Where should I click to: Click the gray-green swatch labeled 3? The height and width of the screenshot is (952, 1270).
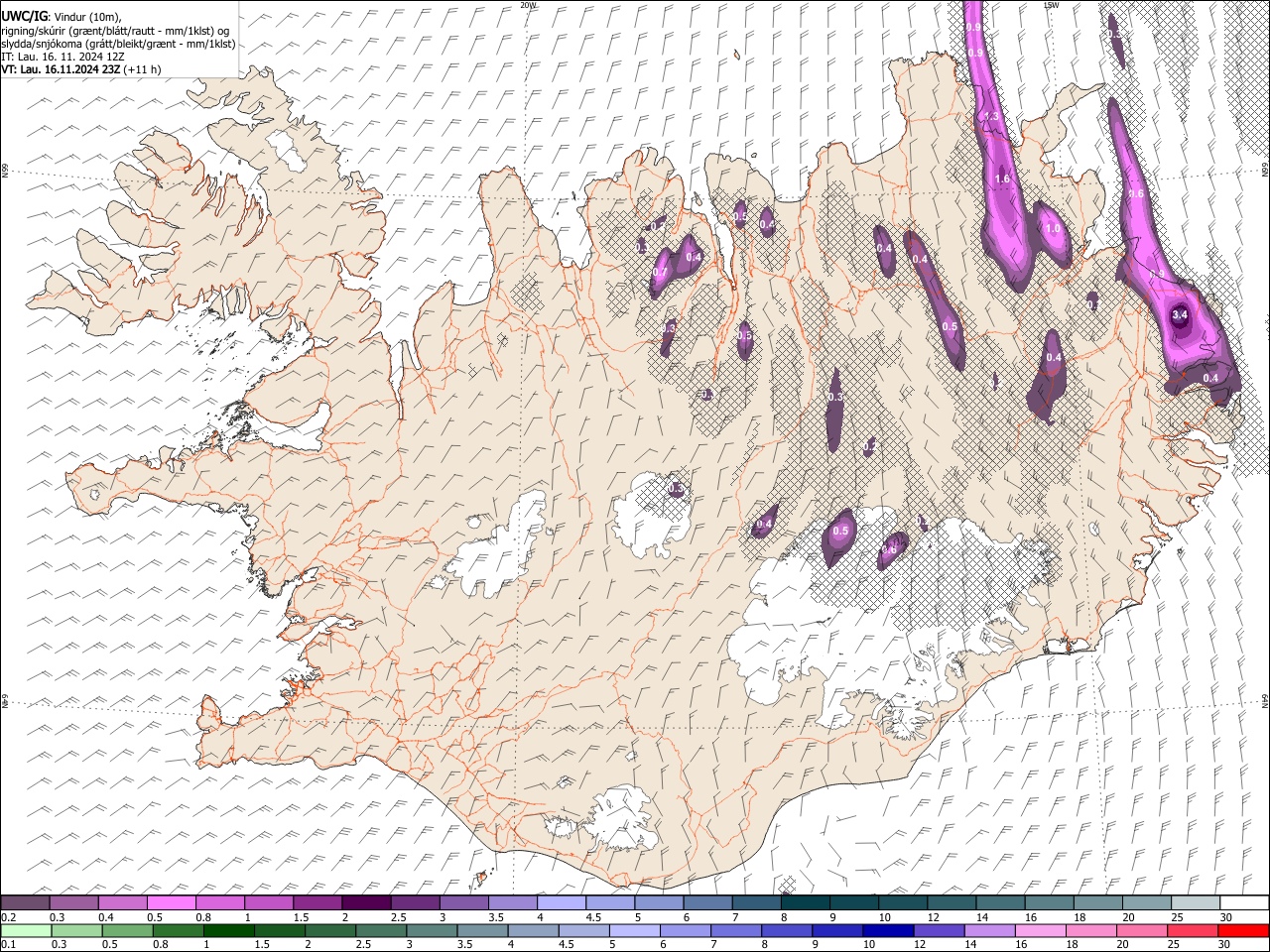[x=432, y=931]
